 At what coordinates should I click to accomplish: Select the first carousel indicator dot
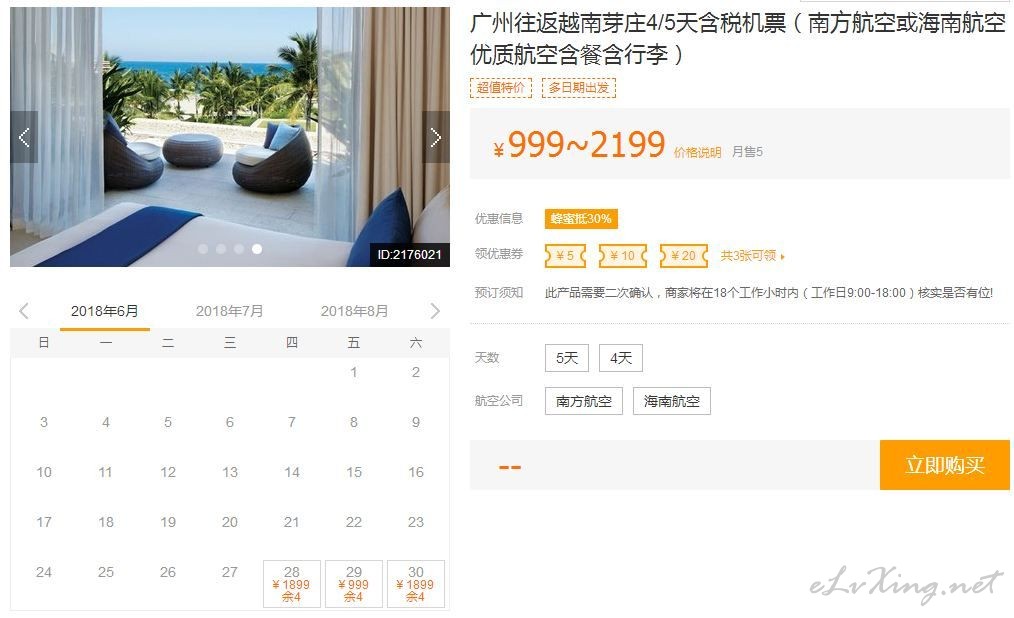point(203,249)
